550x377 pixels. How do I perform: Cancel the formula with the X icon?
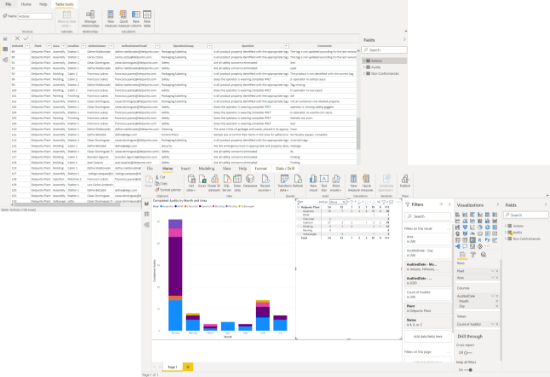coord(17,39)
